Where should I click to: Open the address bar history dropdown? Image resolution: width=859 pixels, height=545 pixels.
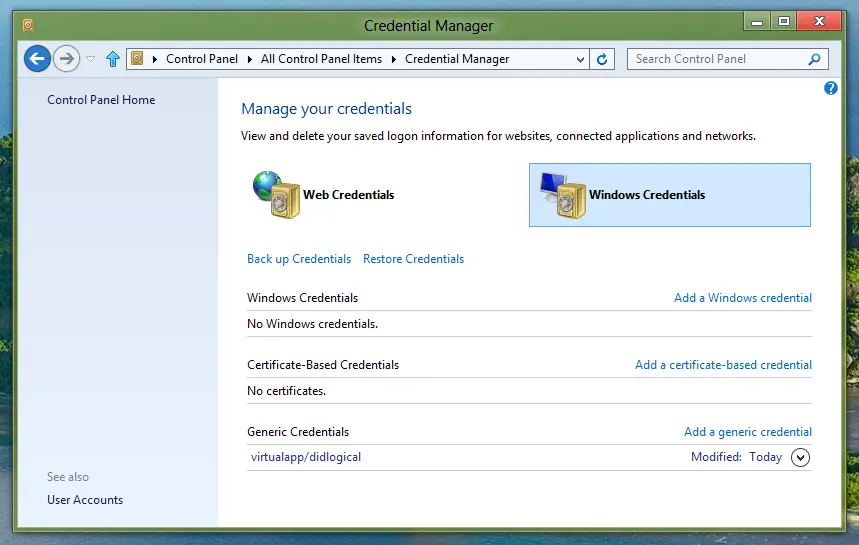pyautogui.click(x=580, y=59)
